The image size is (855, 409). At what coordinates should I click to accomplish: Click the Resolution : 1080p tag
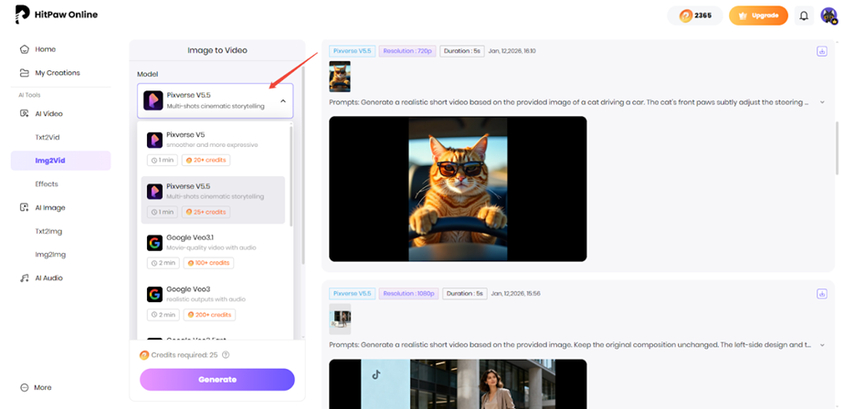409,294
